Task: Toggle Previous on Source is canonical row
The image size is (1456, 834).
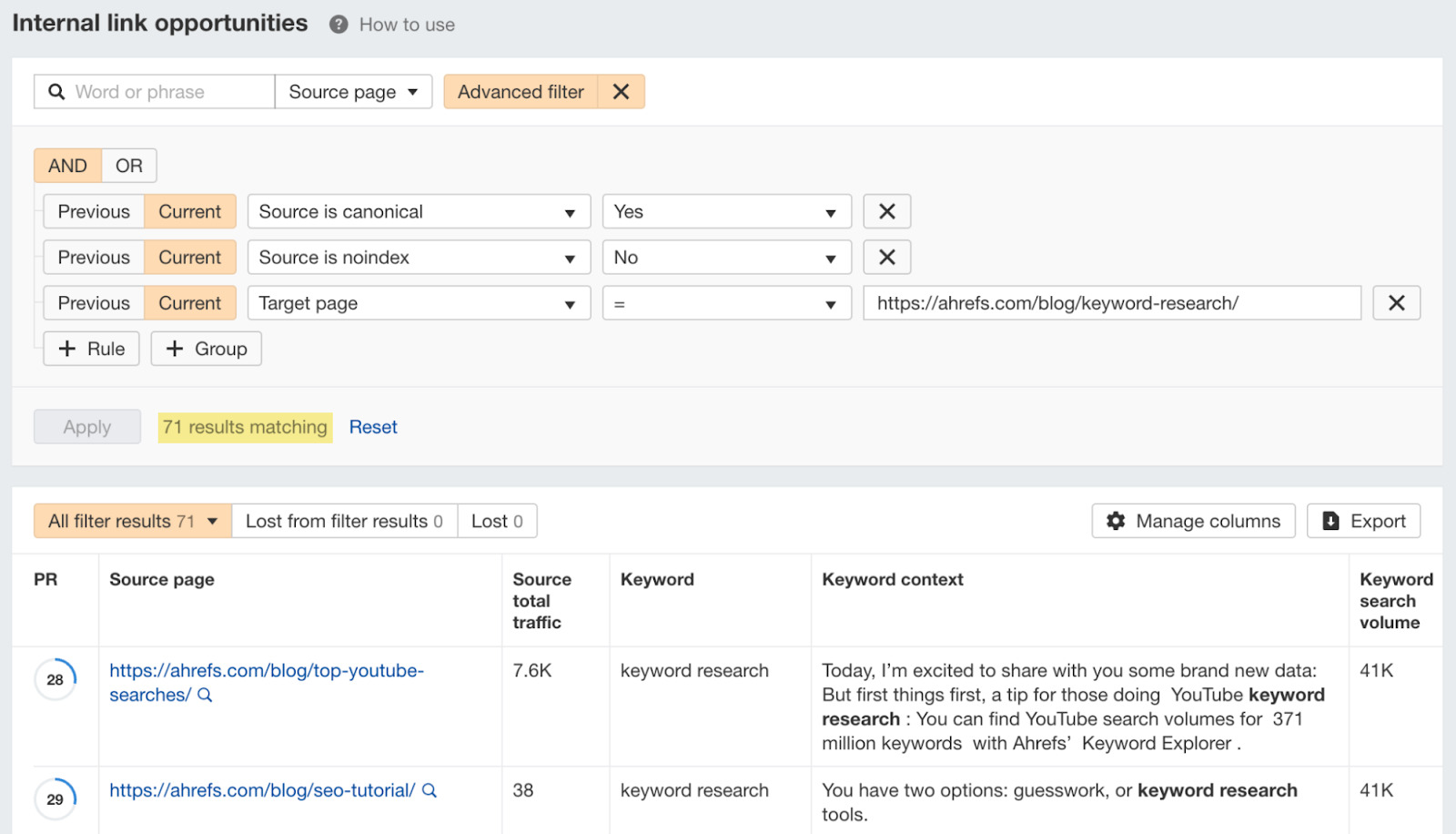Action: 94,212
